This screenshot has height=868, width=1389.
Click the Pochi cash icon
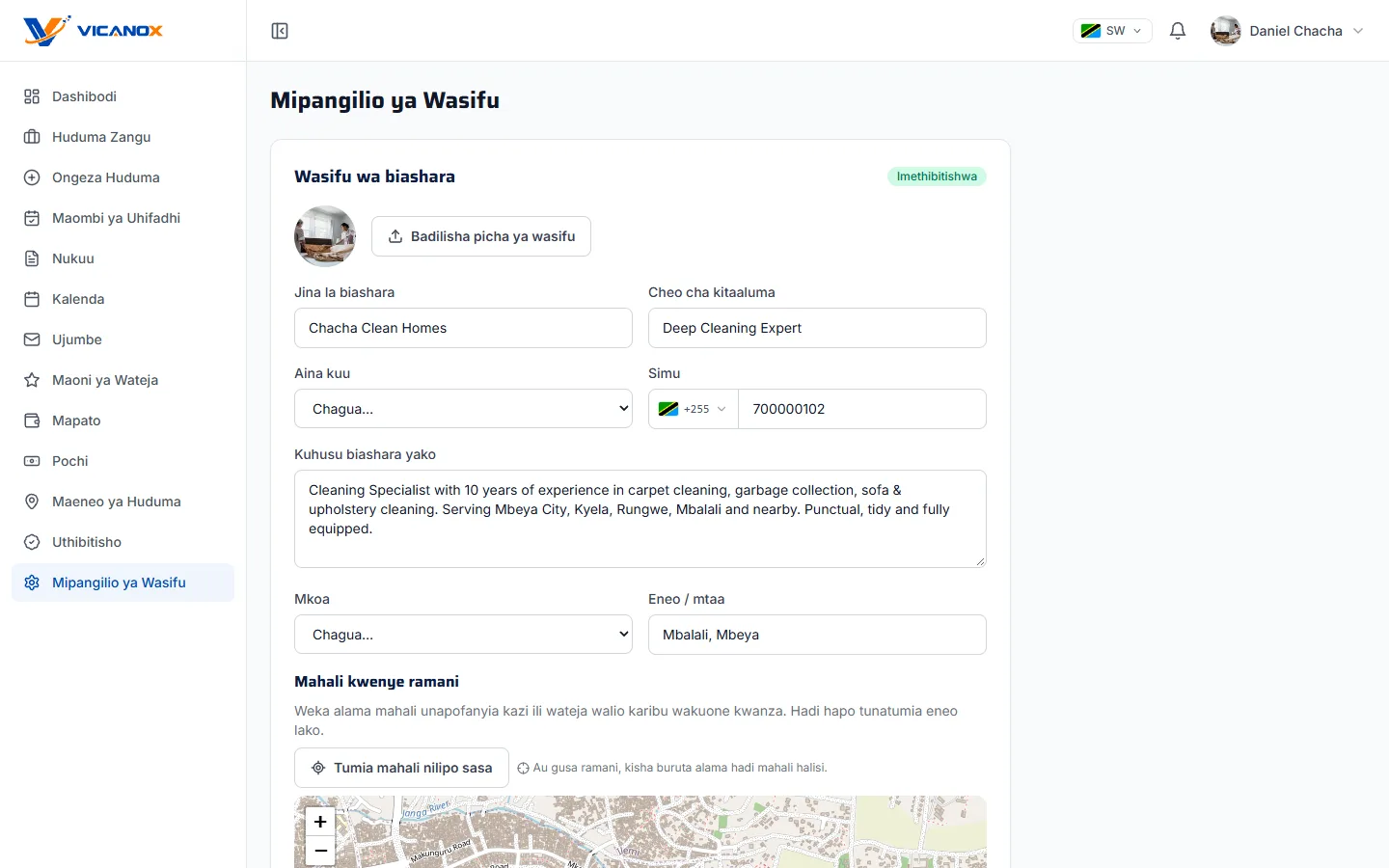point(32,461)
